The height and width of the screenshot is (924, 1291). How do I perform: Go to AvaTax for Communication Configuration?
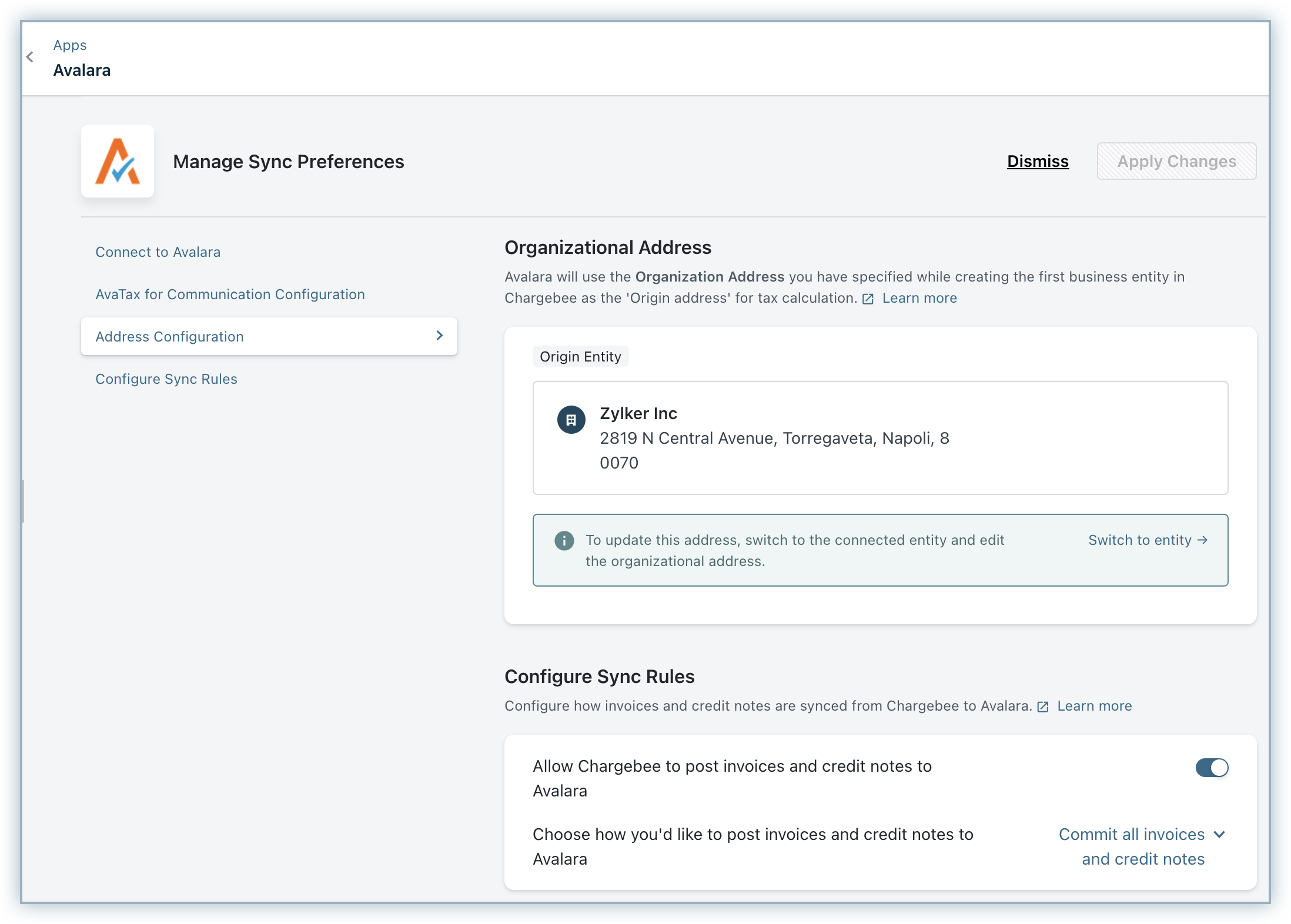click(230, 294)
